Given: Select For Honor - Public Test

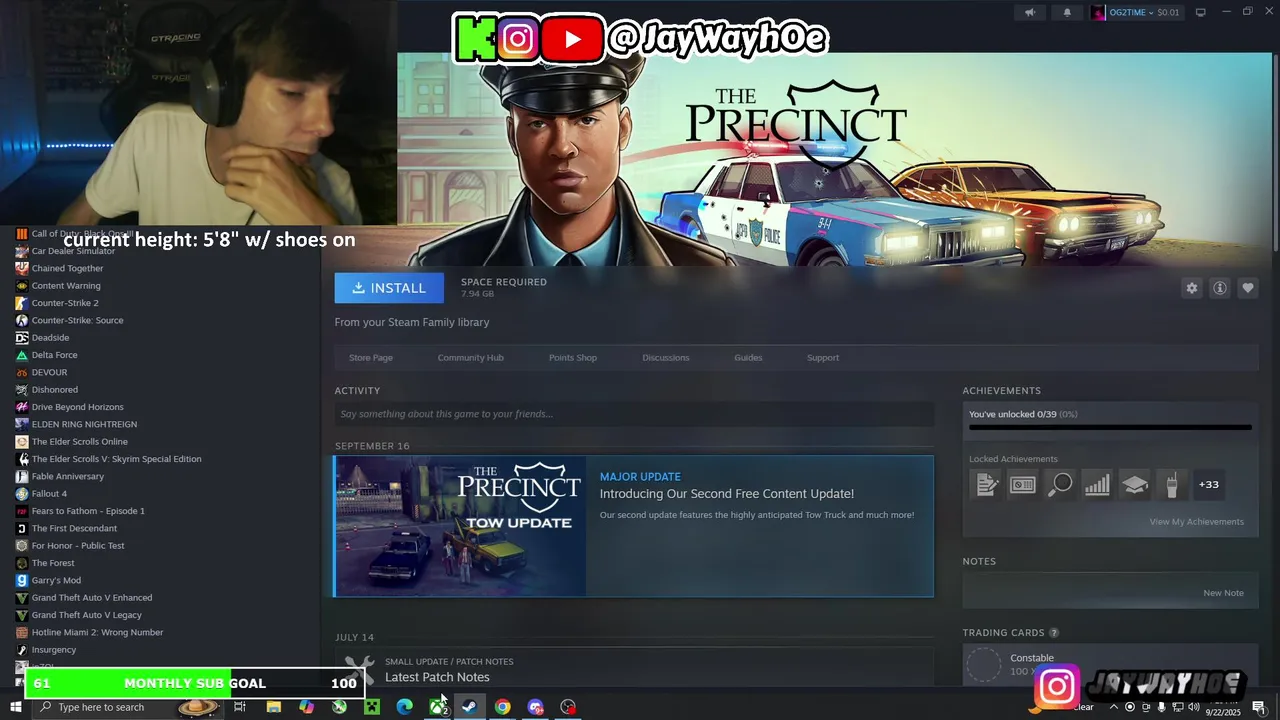Looking at the screenshot, I should pyautogui.click(x=78, y=546).
